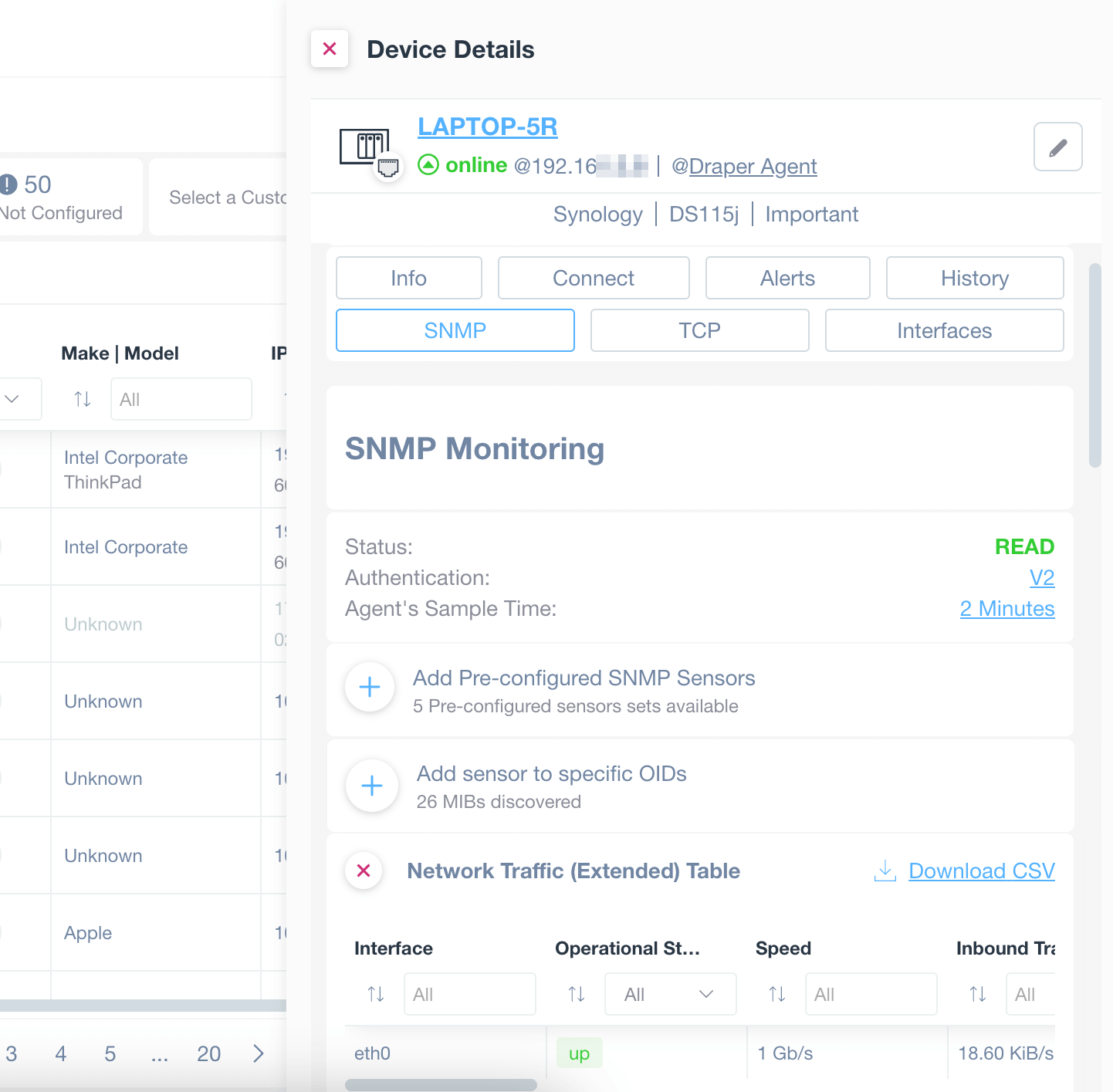Click the Speed filter field
Viewport: 1113px width, 1092px height.
pos(871,994)
